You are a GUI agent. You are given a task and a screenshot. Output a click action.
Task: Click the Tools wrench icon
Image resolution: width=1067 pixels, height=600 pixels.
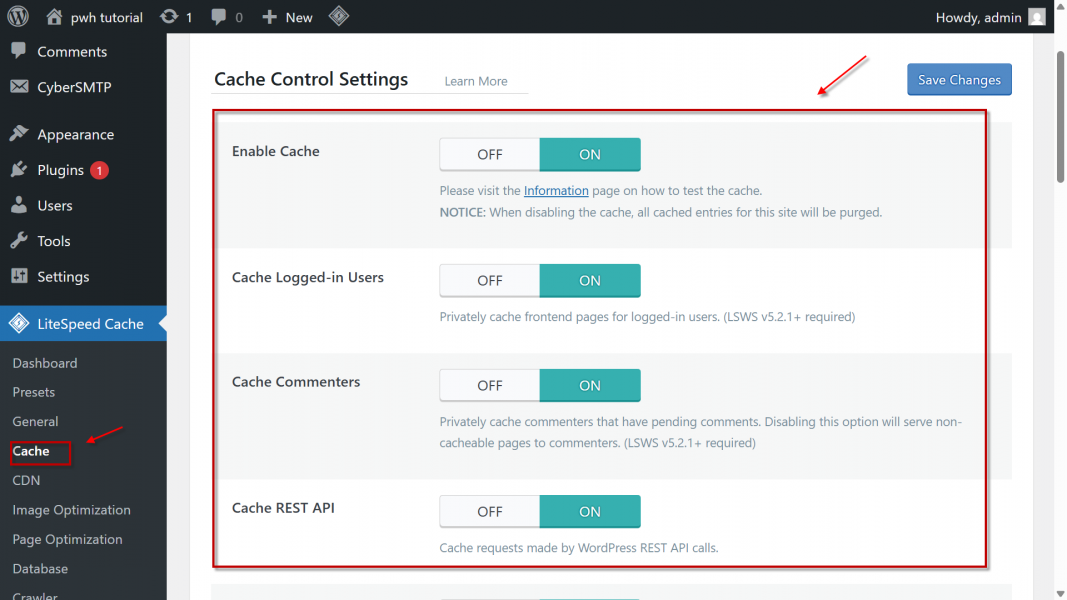click(19, 240)
